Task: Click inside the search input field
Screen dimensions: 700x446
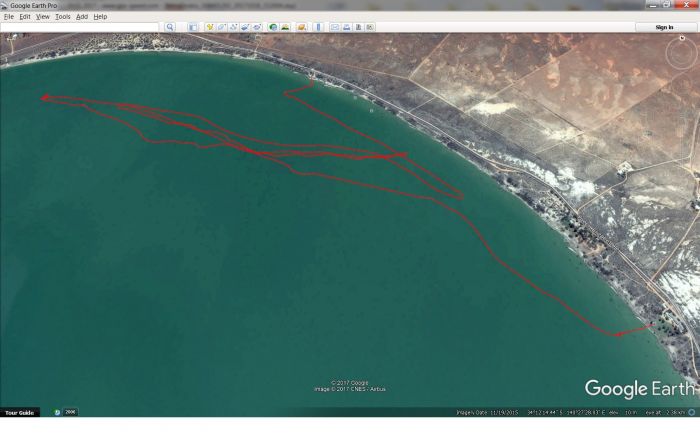Action: tap(80, 27)
